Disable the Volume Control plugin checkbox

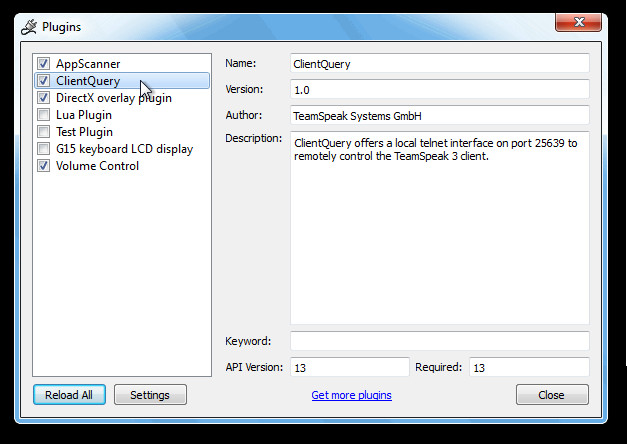(x=43, y=165)
